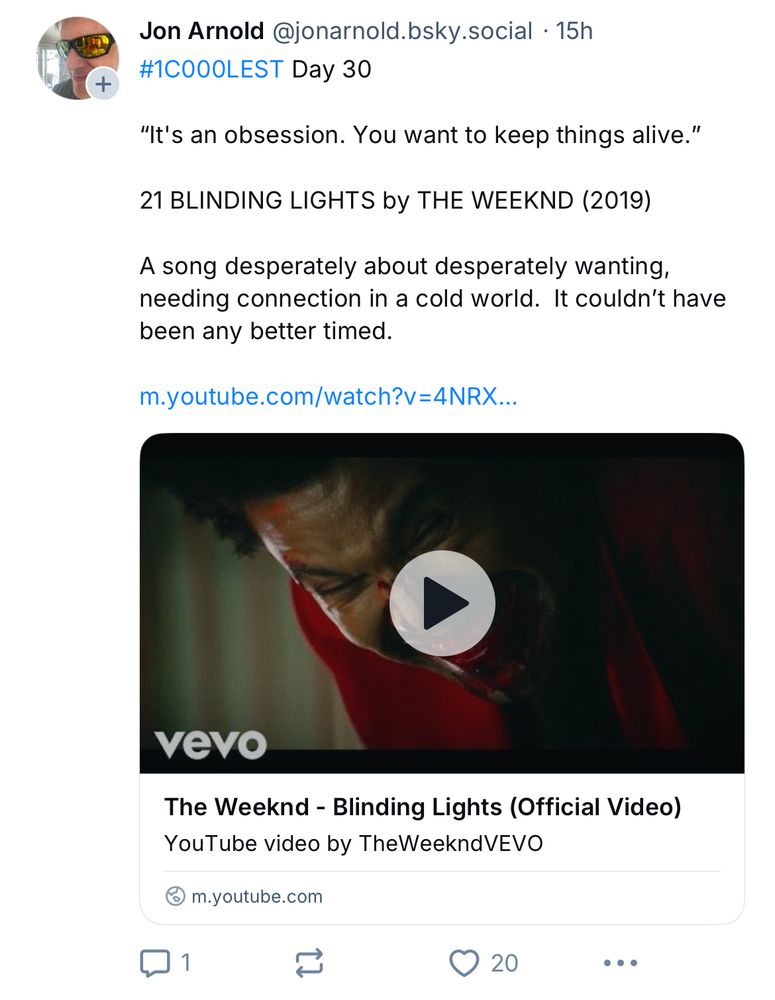Viewport: 775px width, 1000px height.
Task: Open the @jonarnold.bsky.social handle
Action: 402,31
